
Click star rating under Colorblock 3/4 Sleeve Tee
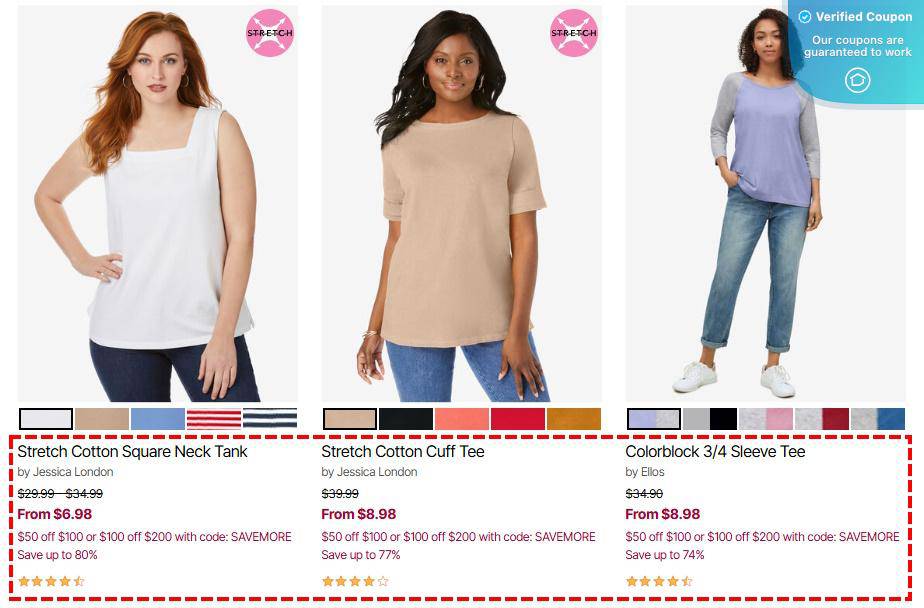(x=659, y=581)
